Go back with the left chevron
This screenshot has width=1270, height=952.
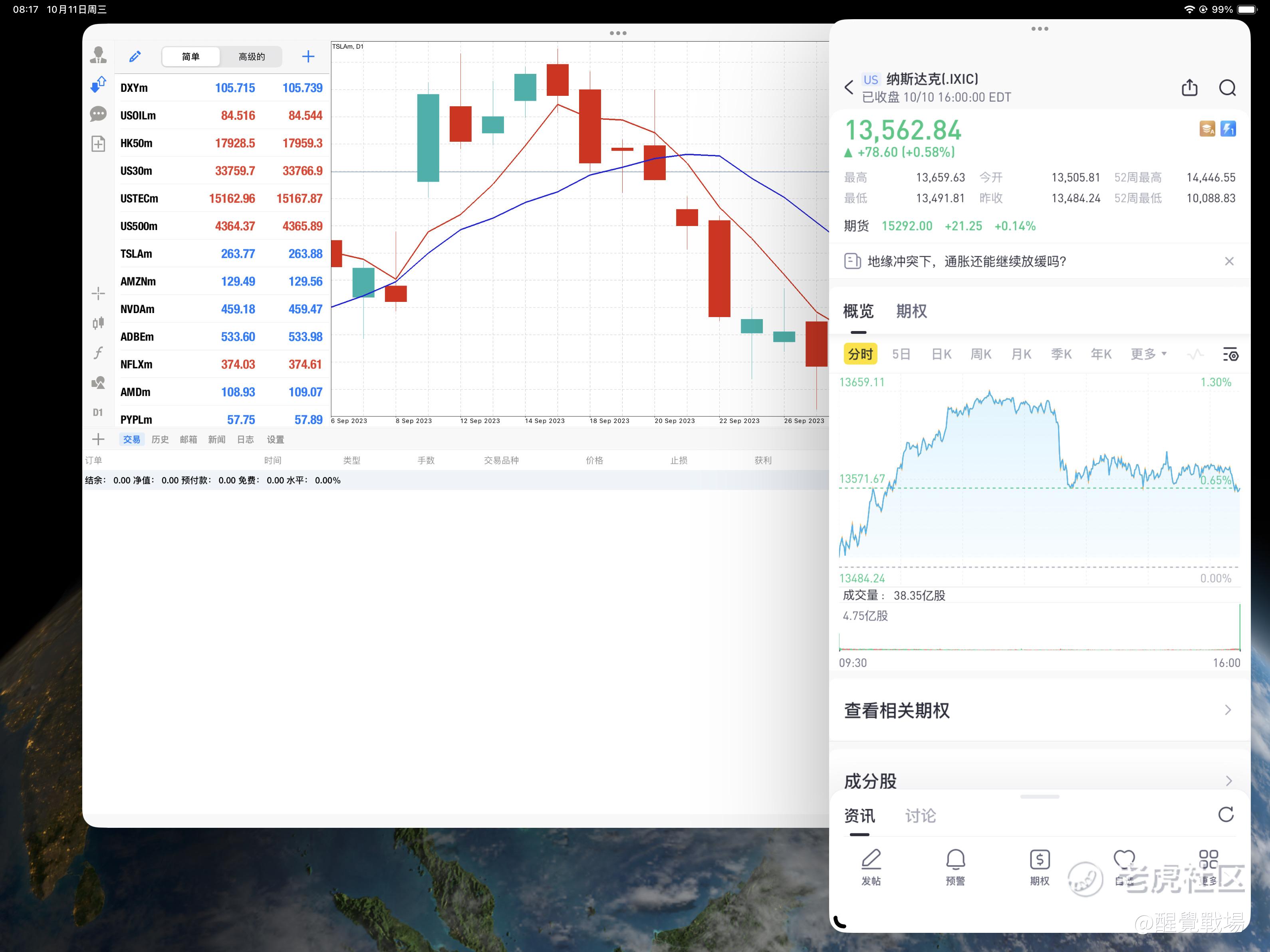(x=849, y=87)
